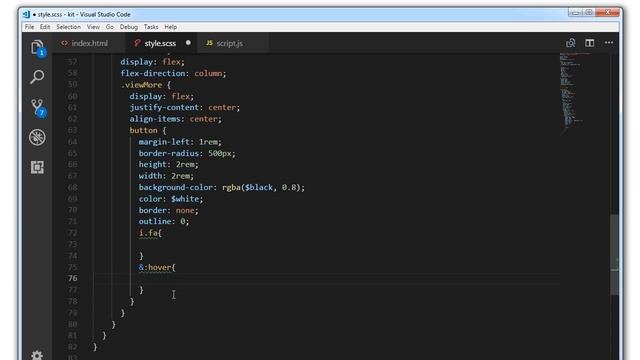Open the More Actions ellipsis menu
The image size is (640, 360).
(609, 42)
